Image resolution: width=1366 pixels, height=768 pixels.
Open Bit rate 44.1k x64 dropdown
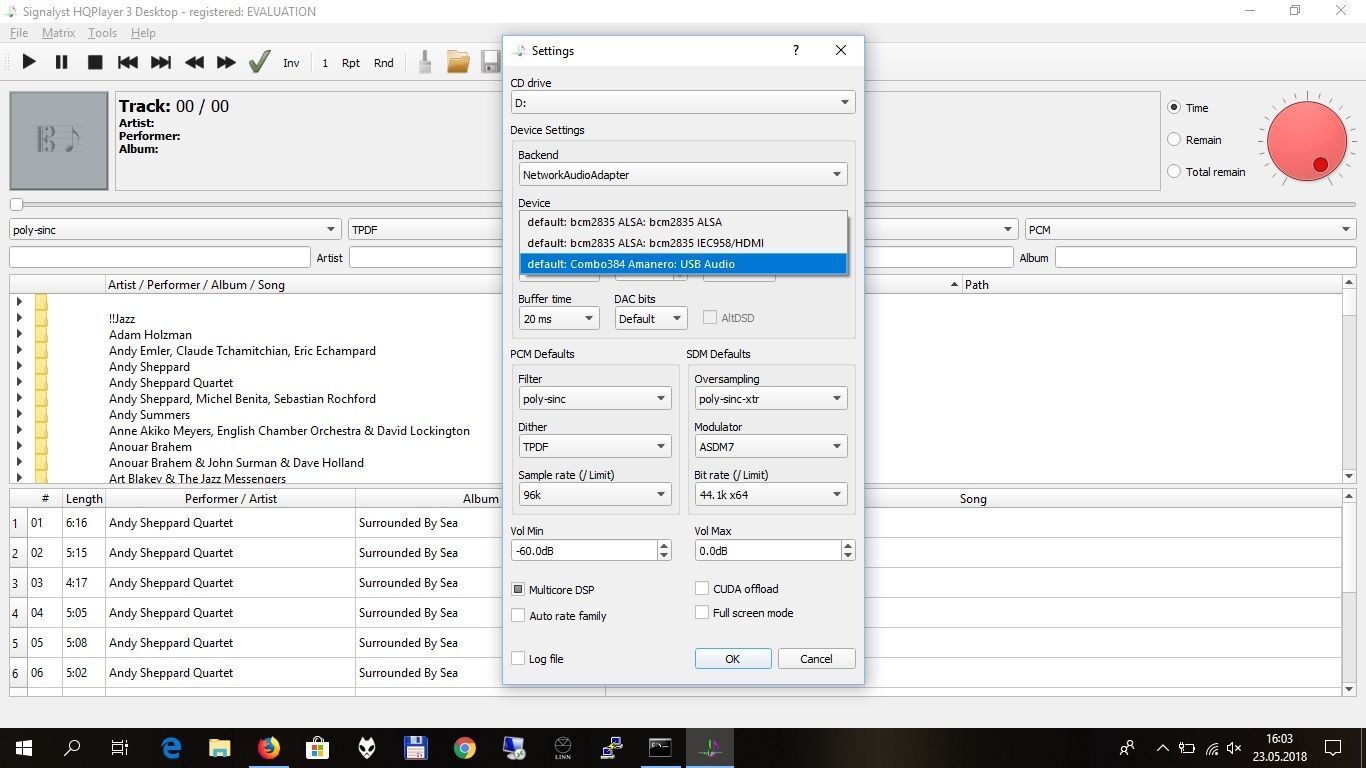(x=770, y=494)
